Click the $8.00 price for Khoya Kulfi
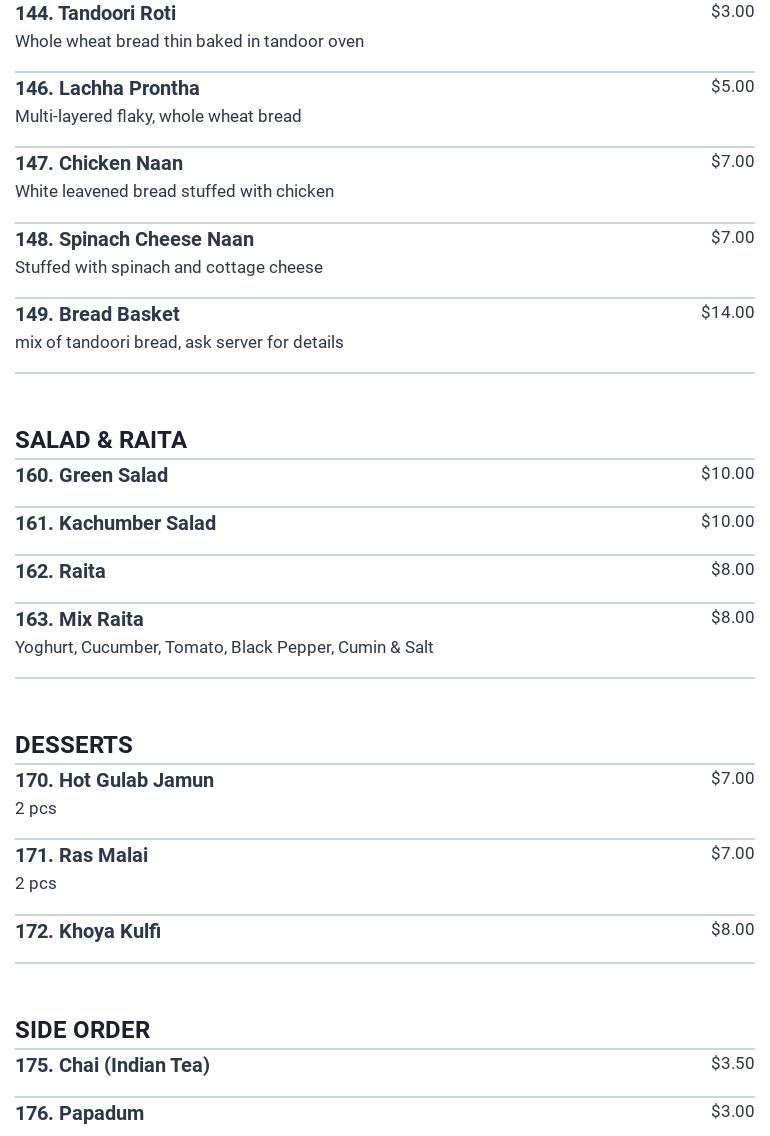The image size is (770, 1136). point(732,929)
